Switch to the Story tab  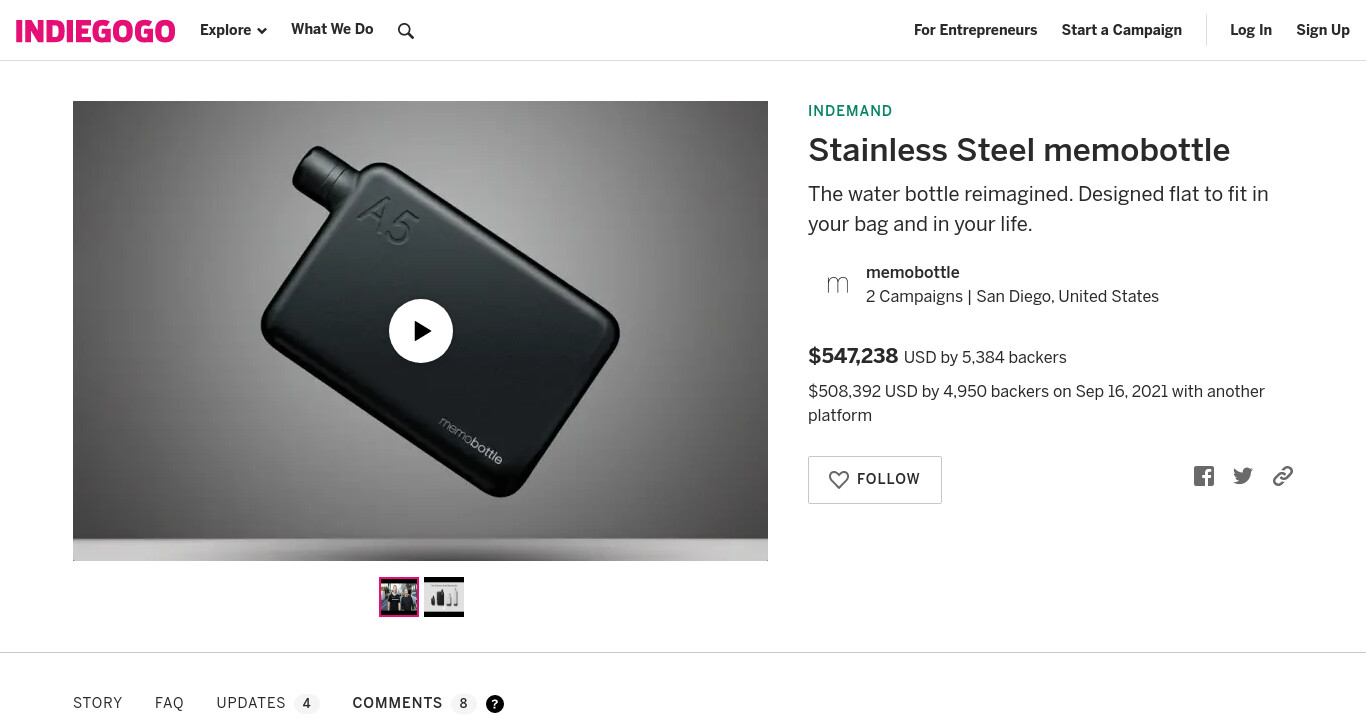98,703
